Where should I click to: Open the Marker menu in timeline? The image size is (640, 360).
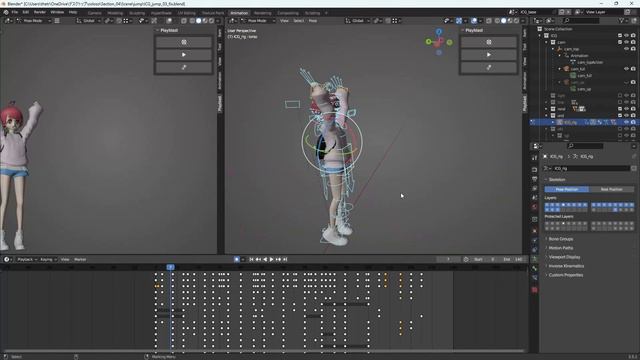pos(80,260)
